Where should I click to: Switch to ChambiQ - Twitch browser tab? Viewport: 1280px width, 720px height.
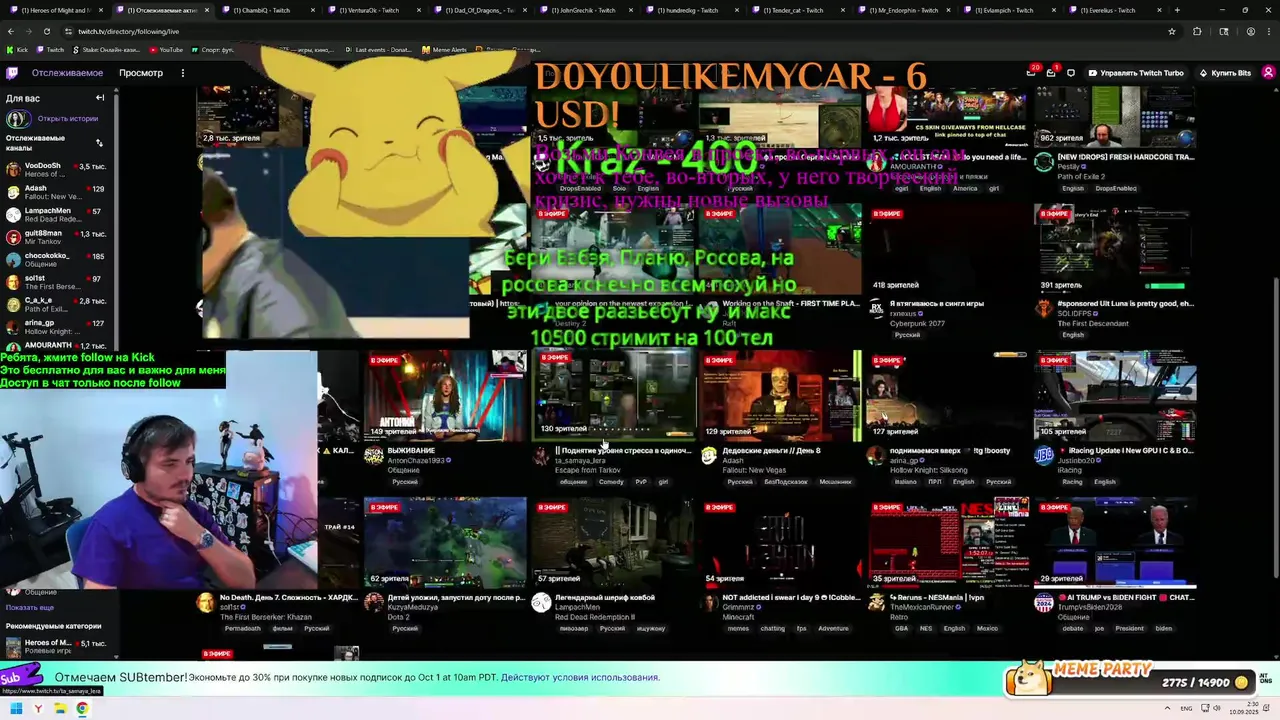click(x=267, y=10)
